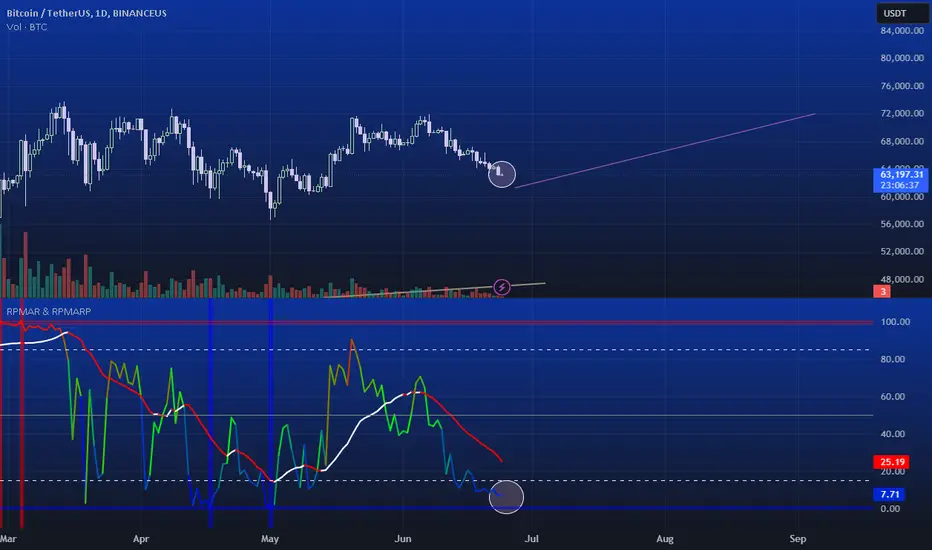This screenshot has height=550, width=932.
Task: Select the purple projected trend line
Action: [x=665, y=150]
